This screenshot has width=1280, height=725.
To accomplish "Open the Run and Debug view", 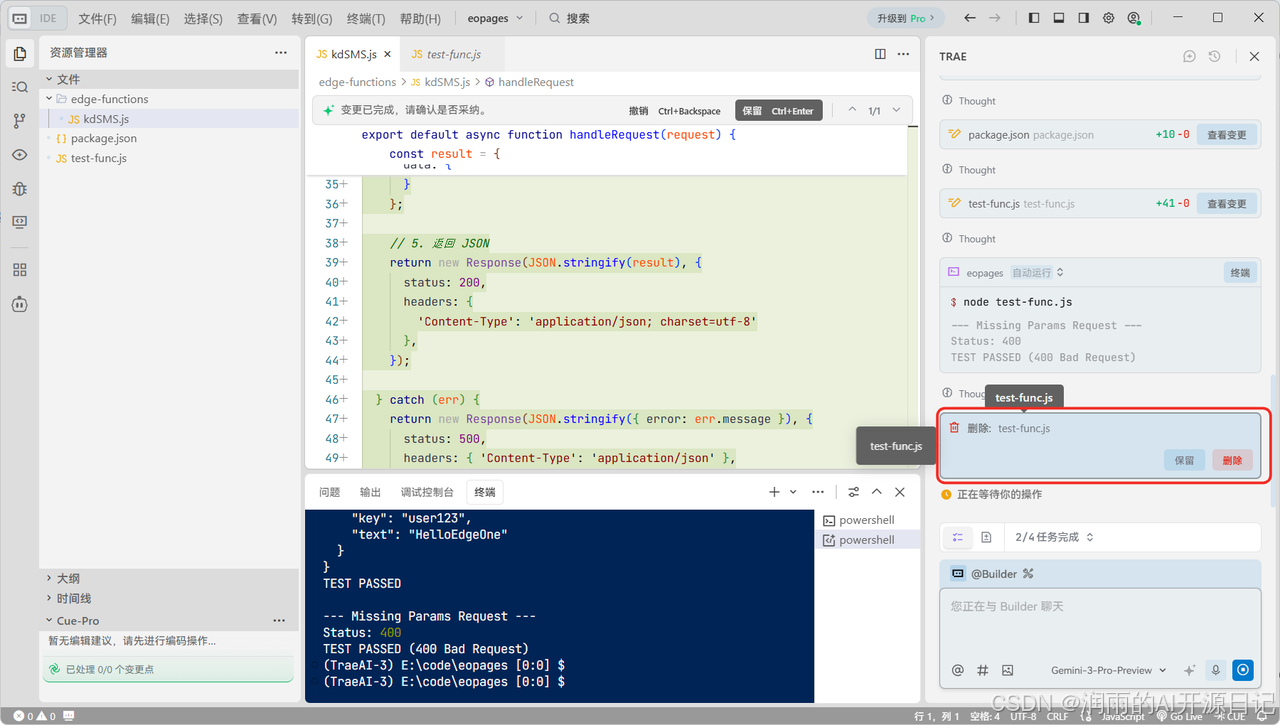I will (19, 188).
